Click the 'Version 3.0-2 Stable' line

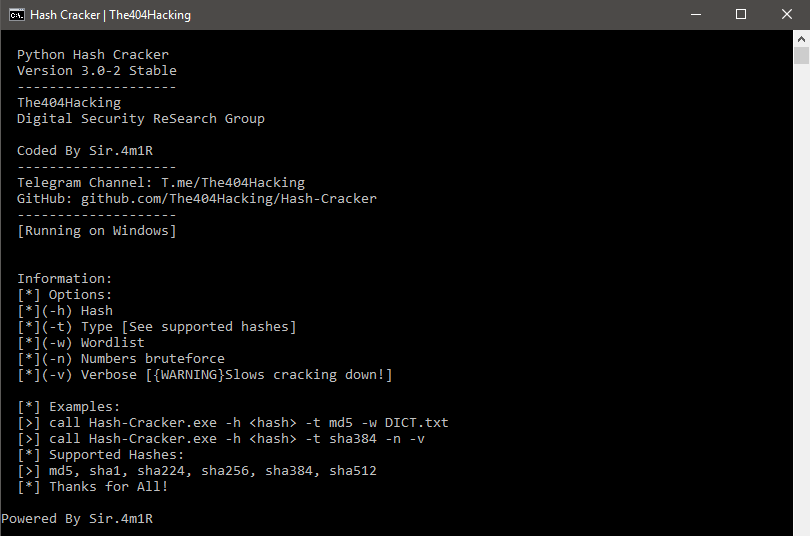coord(97,71)
